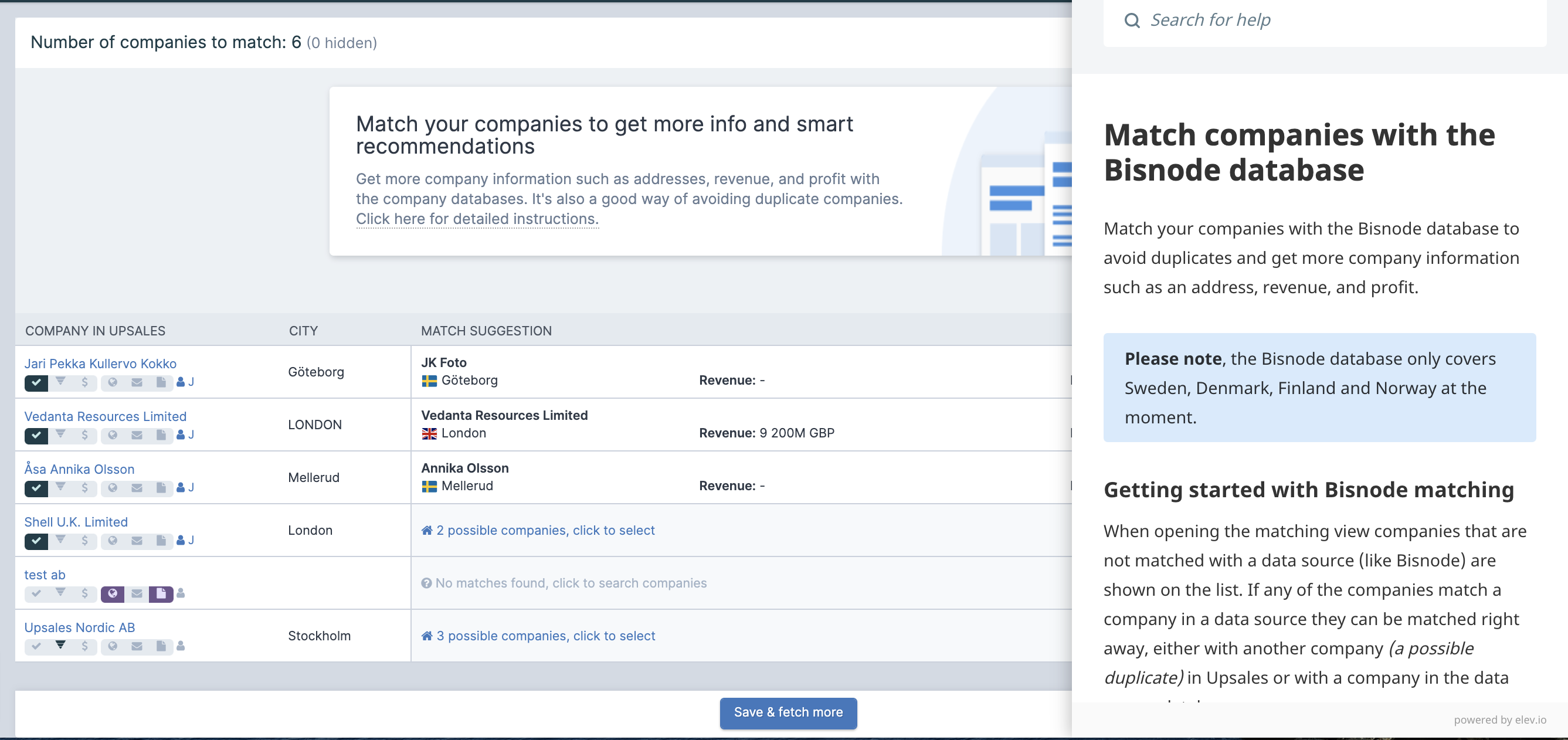Click the user icon for Jari Pekka Kullervo Kokko
The width and height of the screenshot is (1568, 740).
pos(181,383)
